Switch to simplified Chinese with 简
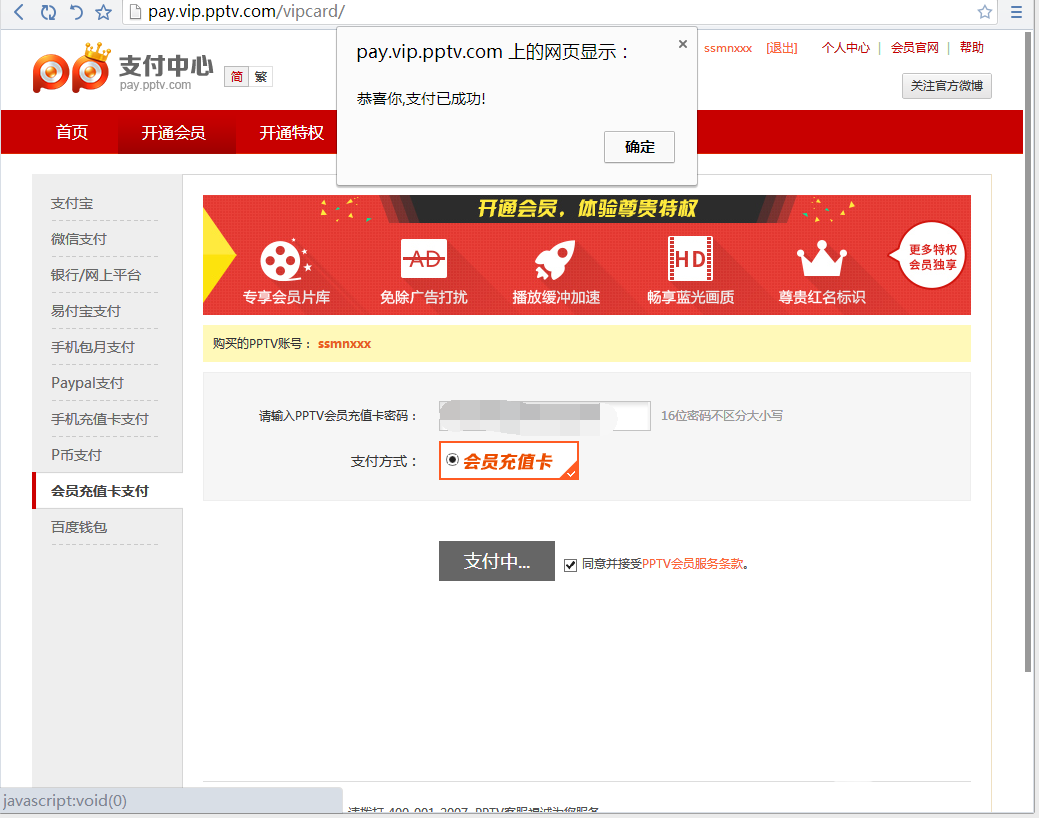The width and height of the screenshot is (1039, 818). (237, 77)
